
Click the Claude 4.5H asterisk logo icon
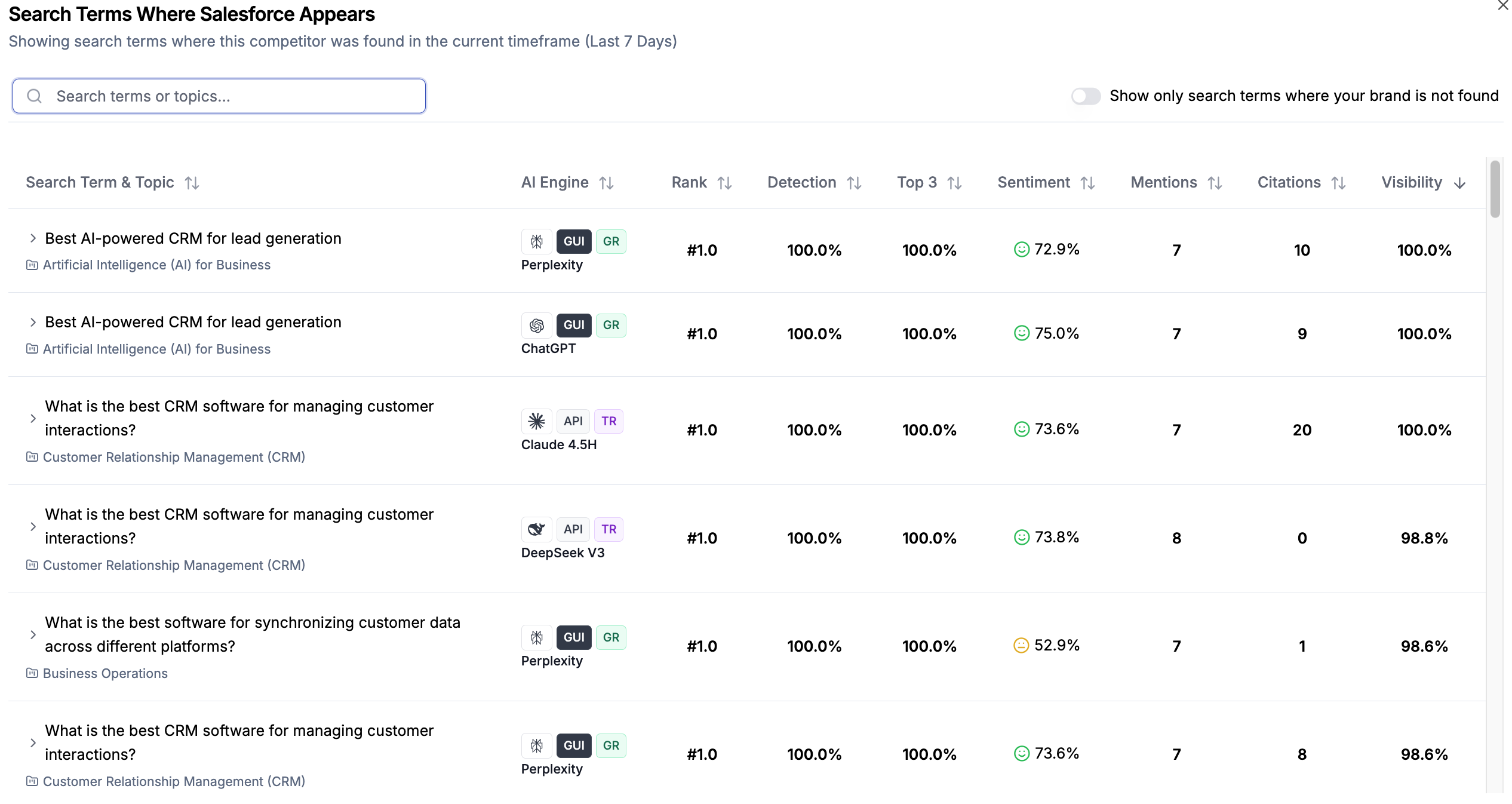pos(536,421)
